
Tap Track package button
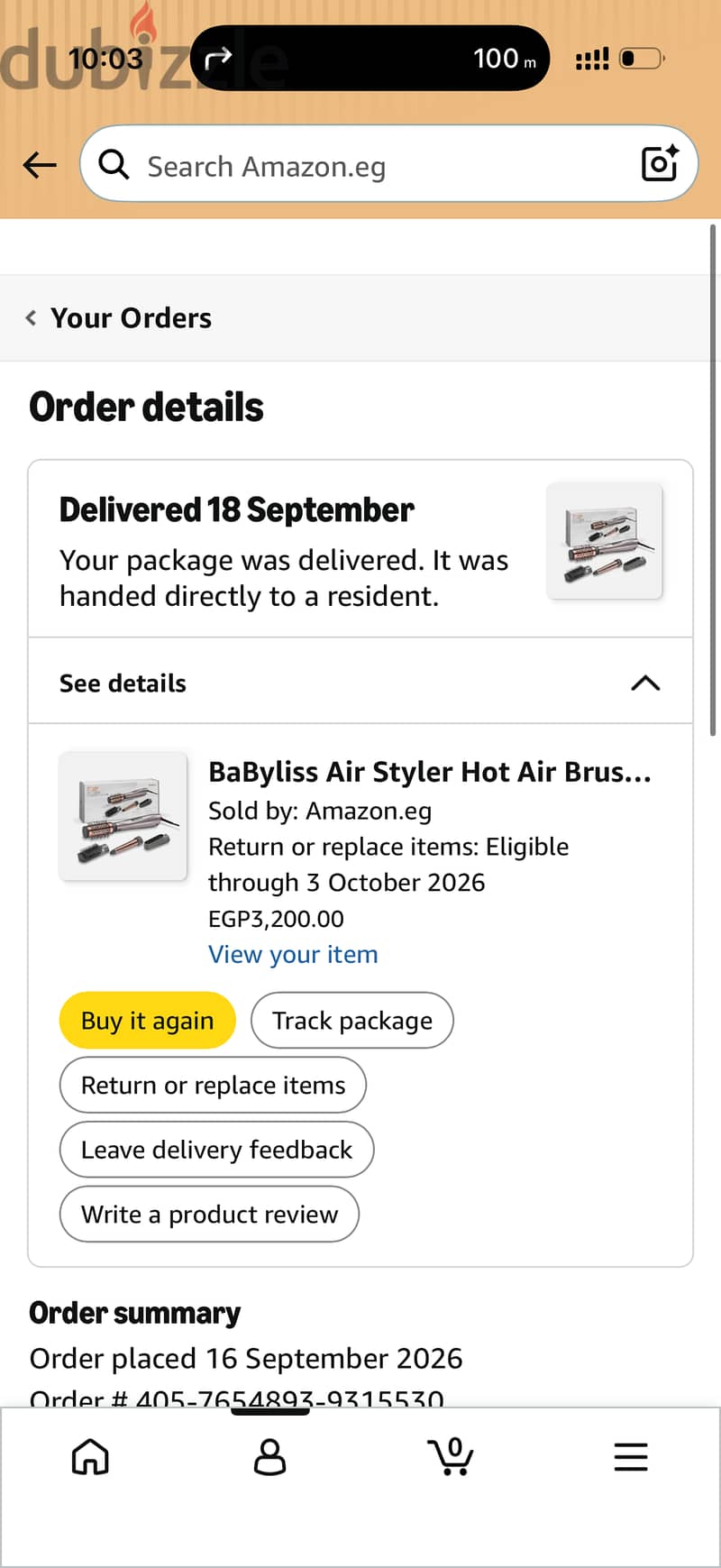(352, 1021)
